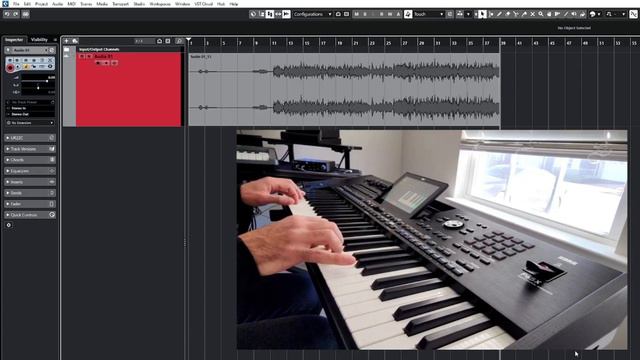Expand the Chords inspector section
This screenshot has height=360, width=640.
30,160
